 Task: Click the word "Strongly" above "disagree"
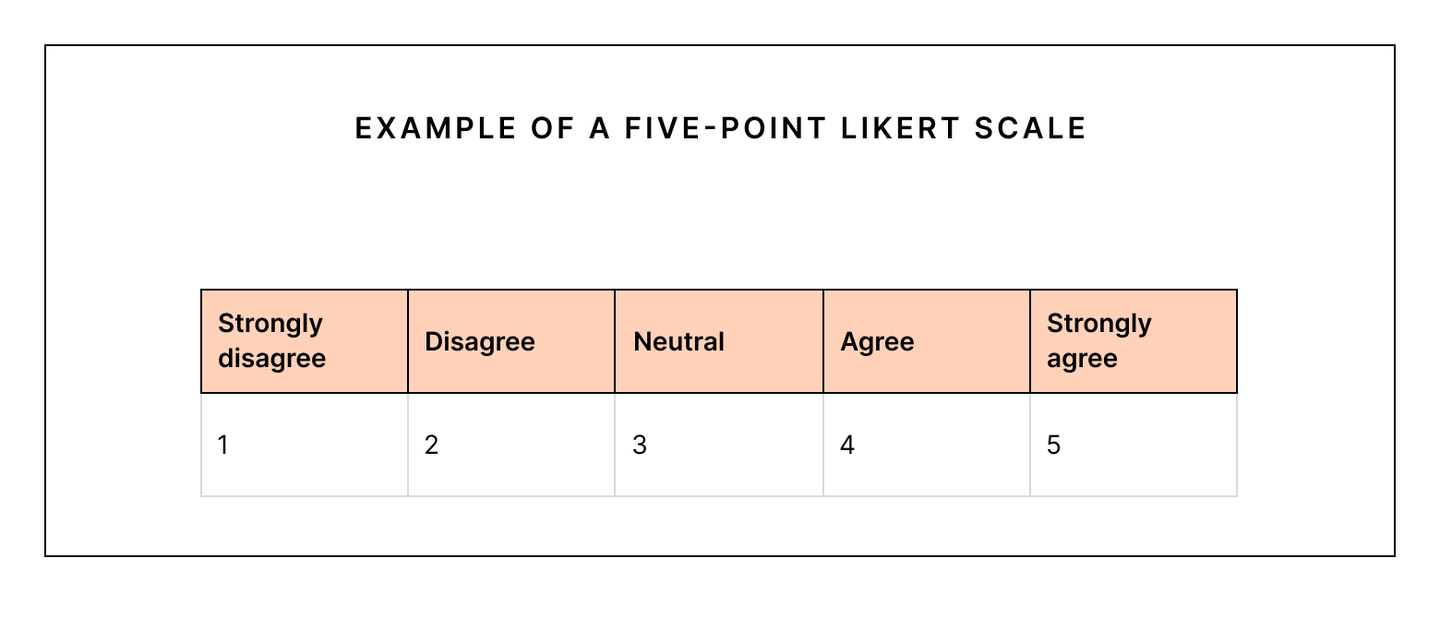pos(270,324)
